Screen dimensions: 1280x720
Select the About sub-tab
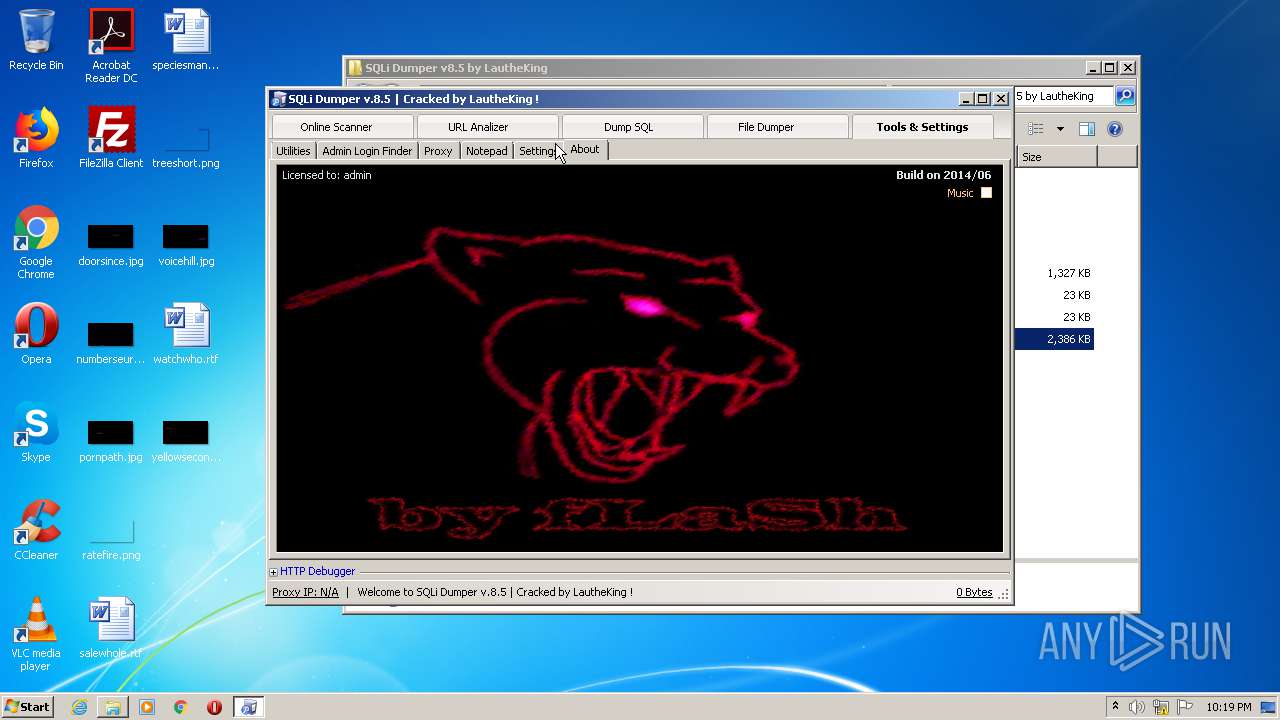[x=585, y=150]
